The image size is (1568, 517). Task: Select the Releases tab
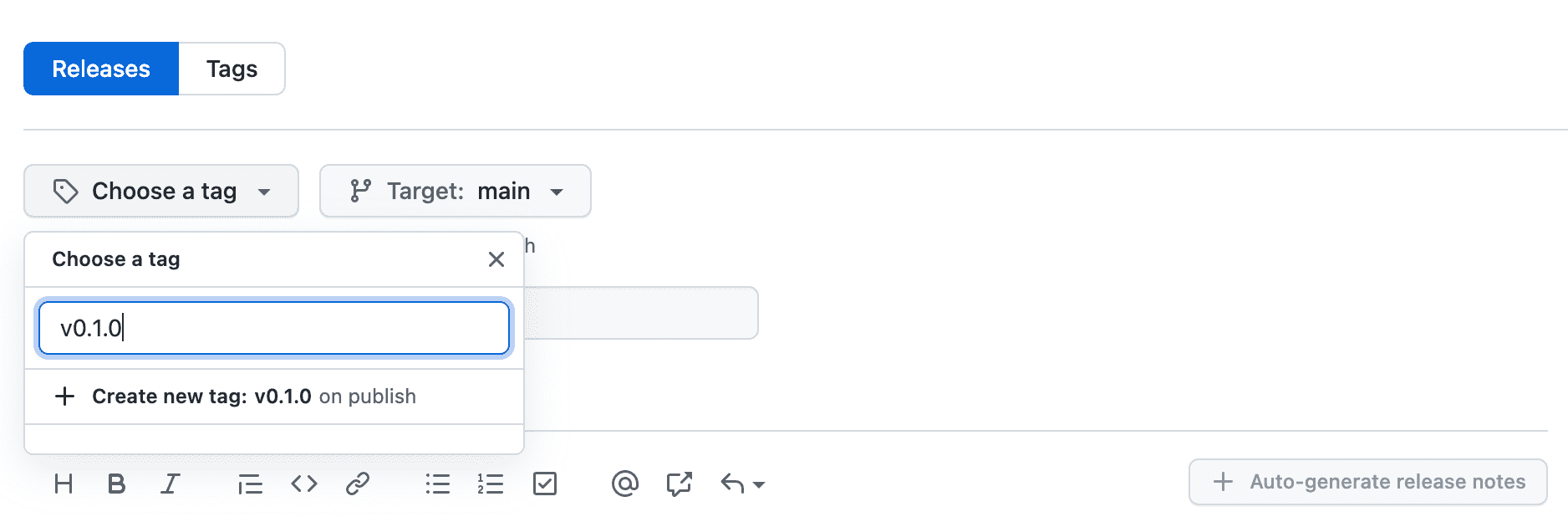(x=100, y=69)
